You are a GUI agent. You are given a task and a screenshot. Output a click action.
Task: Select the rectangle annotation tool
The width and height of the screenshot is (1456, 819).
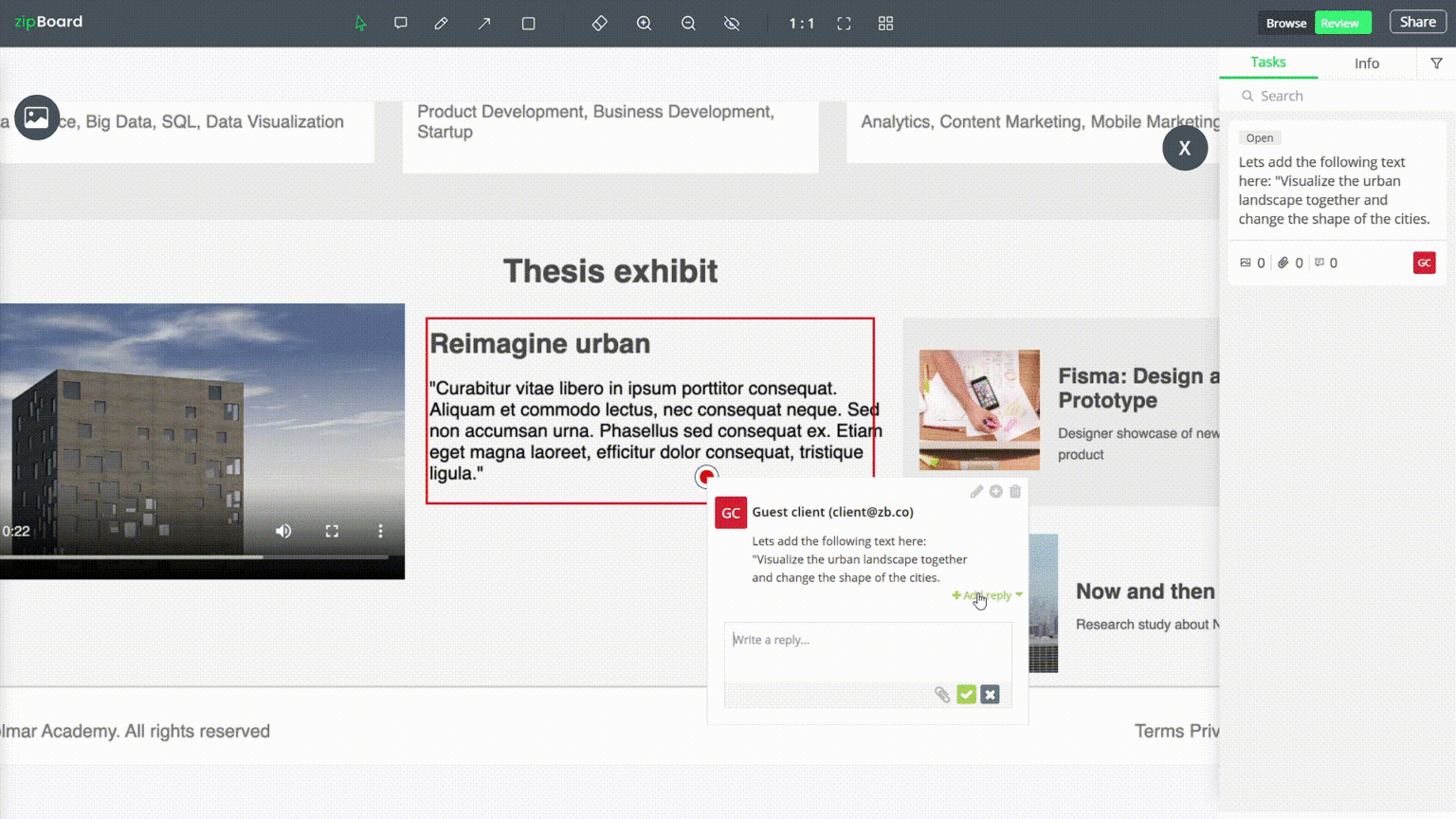pyautogui.click(x=528, y=23)
